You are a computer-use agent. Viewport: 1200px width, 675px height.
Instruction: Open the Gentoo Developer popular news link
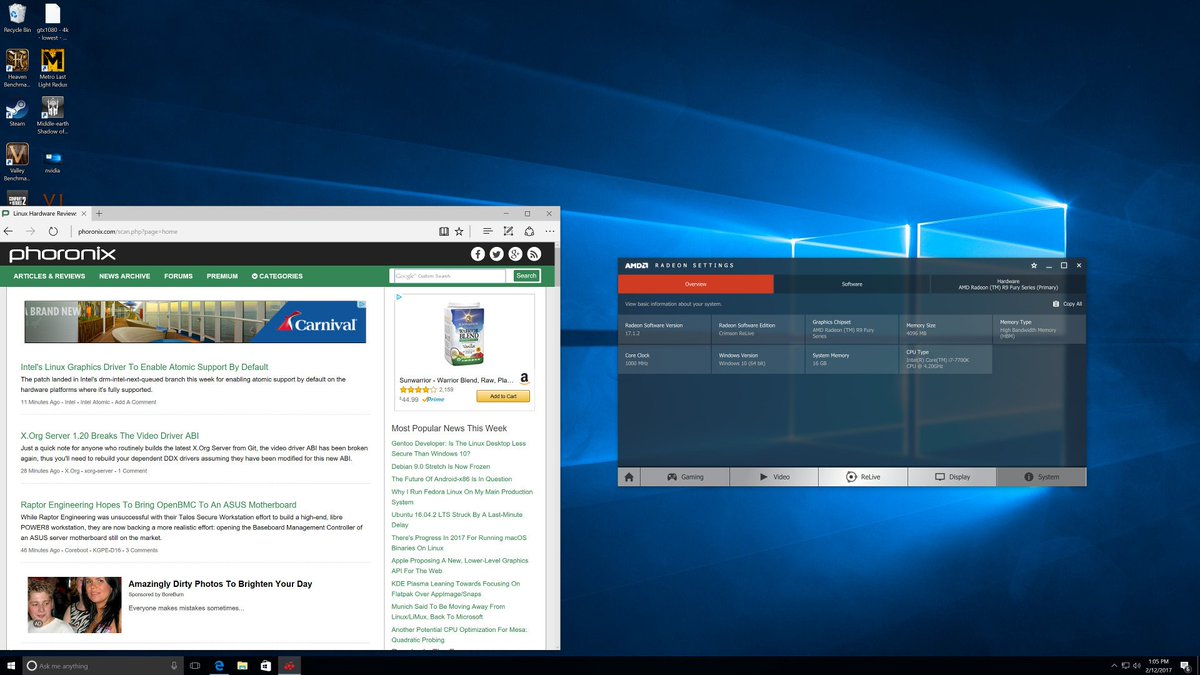pos(458,448)
